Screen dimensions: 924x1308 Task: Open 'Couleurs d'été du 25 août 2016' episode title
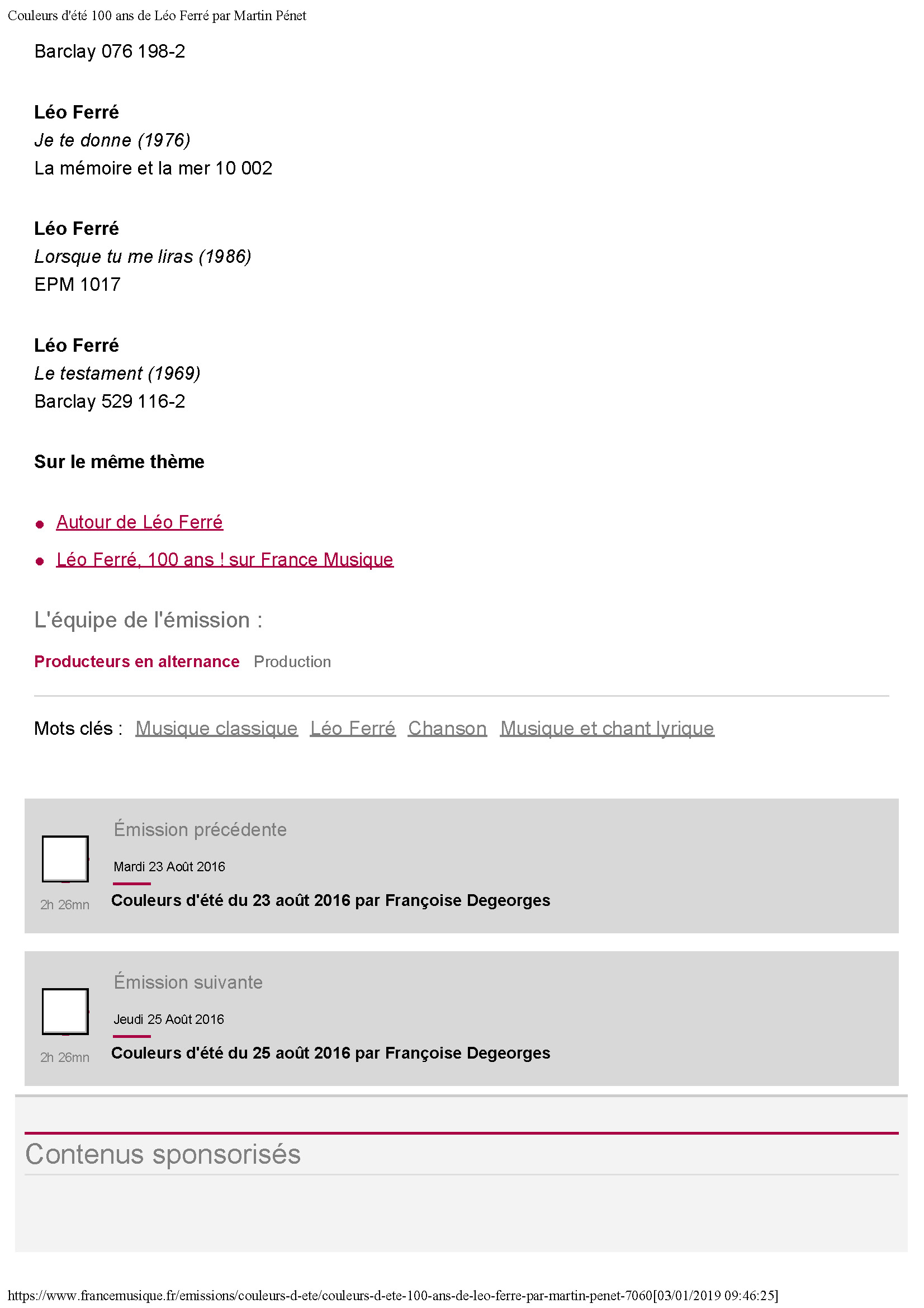click(x=330, y=1053)
